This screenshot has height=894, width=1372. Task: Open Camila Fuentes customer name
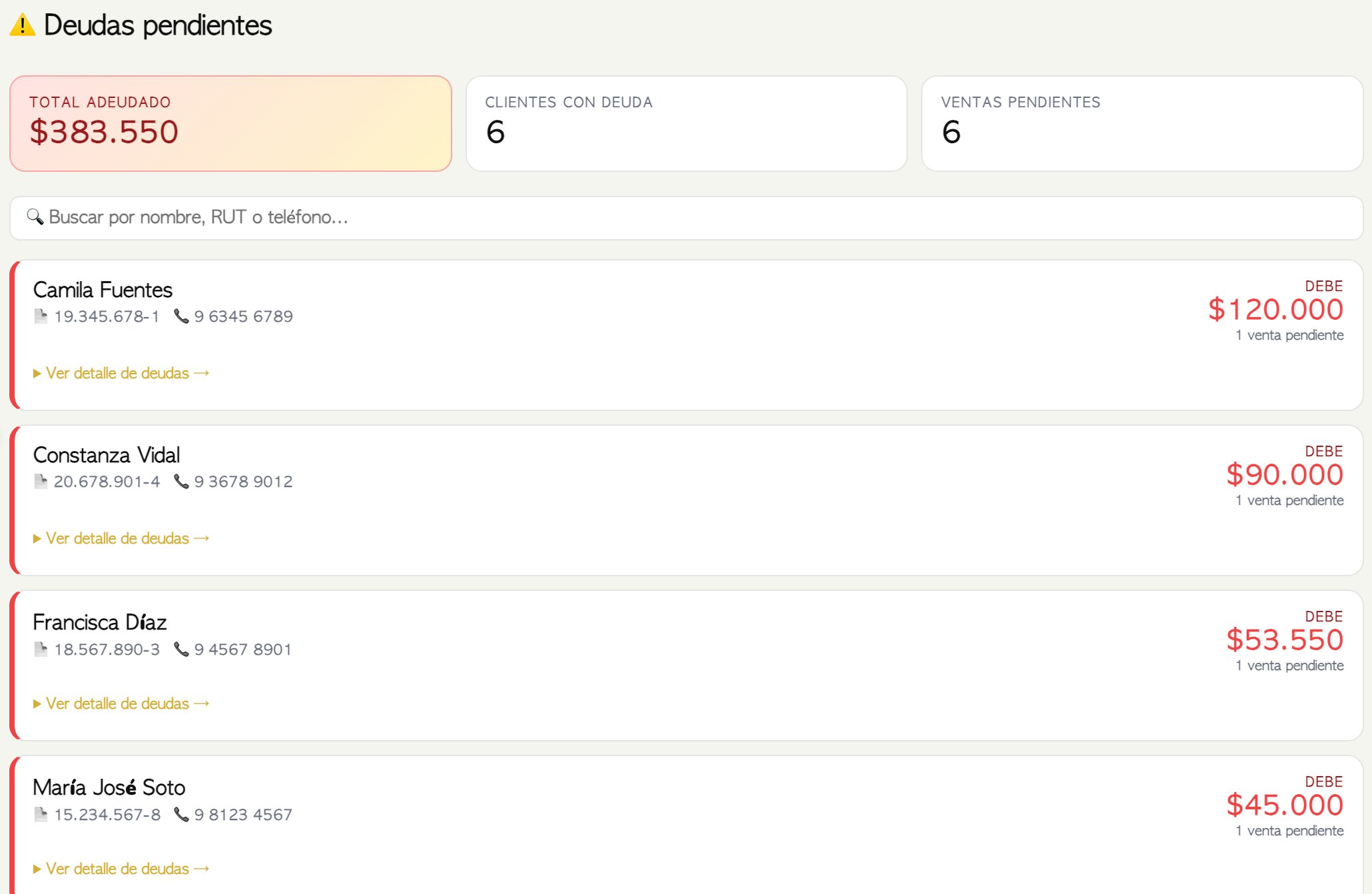click(103, 290)
